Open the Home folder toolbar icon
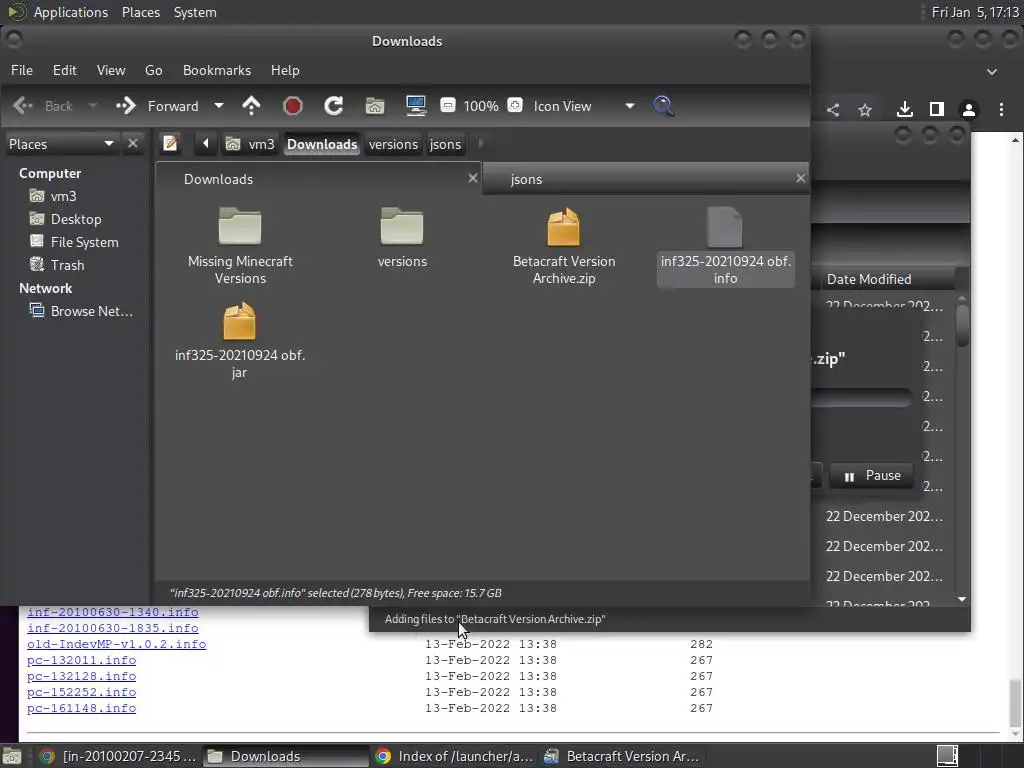Screen dimensions: 1024x768 point(375,106)
